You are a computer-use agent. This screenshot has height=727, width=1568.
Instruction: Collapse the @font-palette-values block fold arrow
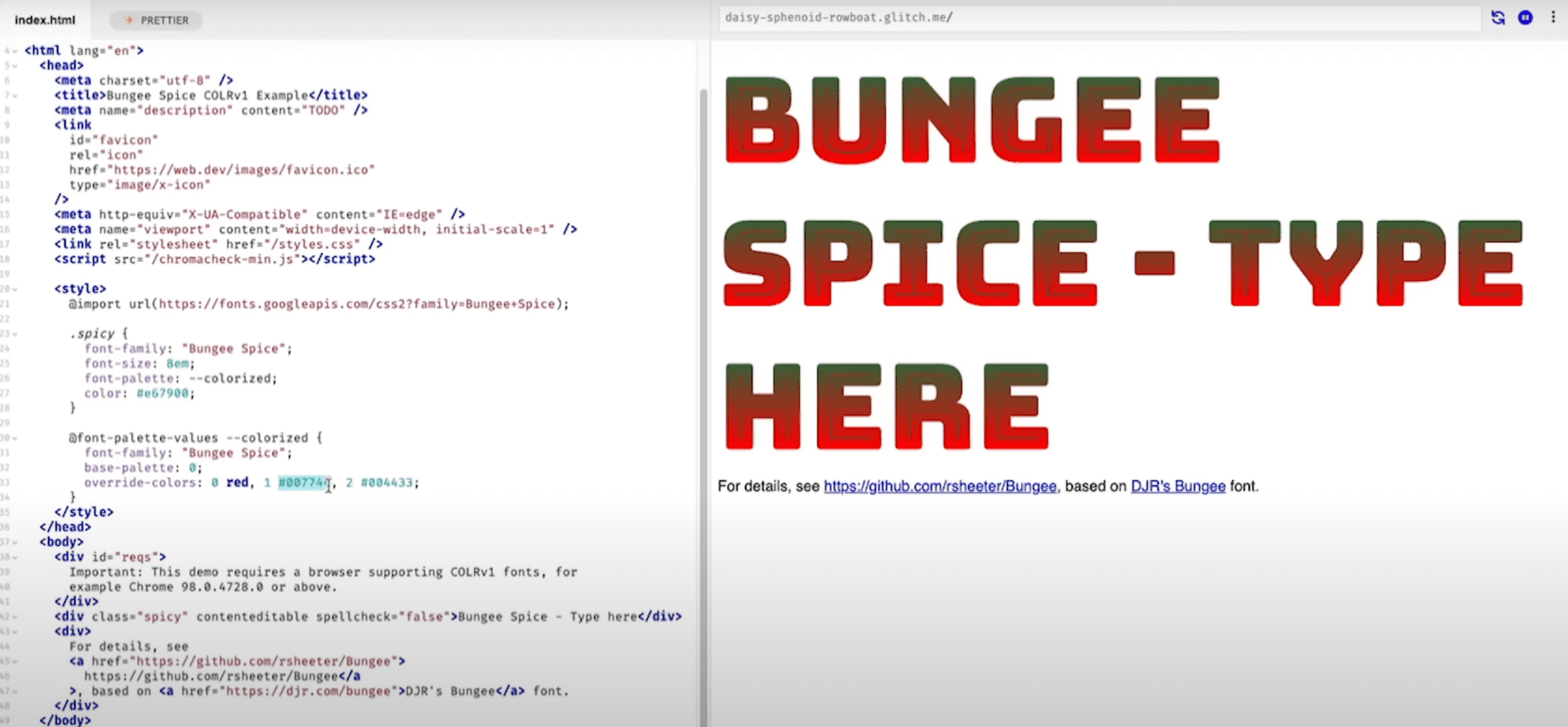(15, 438)
